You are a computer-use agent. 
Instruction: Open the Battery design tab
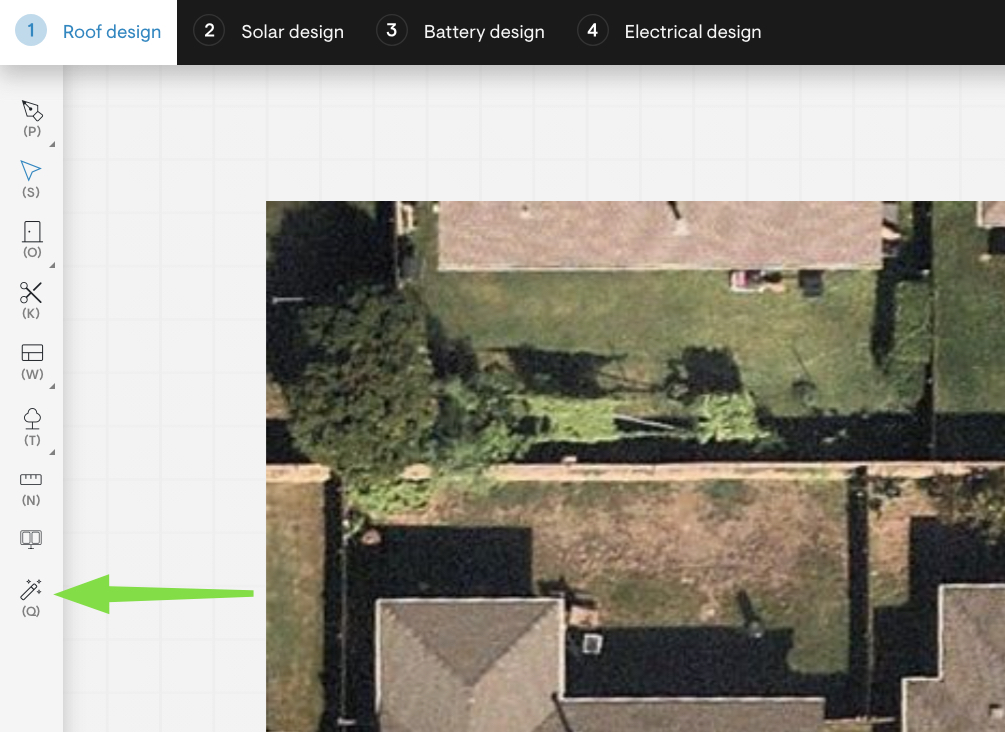[483, 31]
